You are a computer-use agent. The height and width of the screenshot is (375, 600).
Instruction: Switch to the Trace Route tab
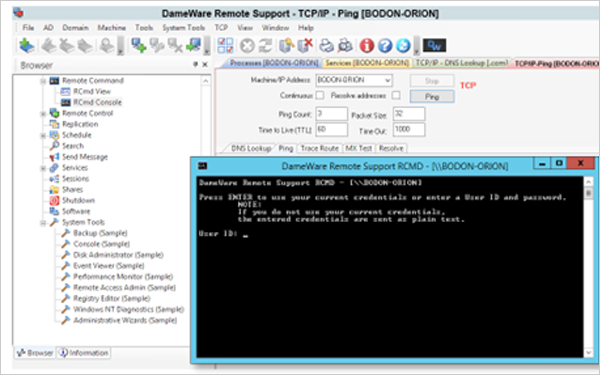[320, 148]
